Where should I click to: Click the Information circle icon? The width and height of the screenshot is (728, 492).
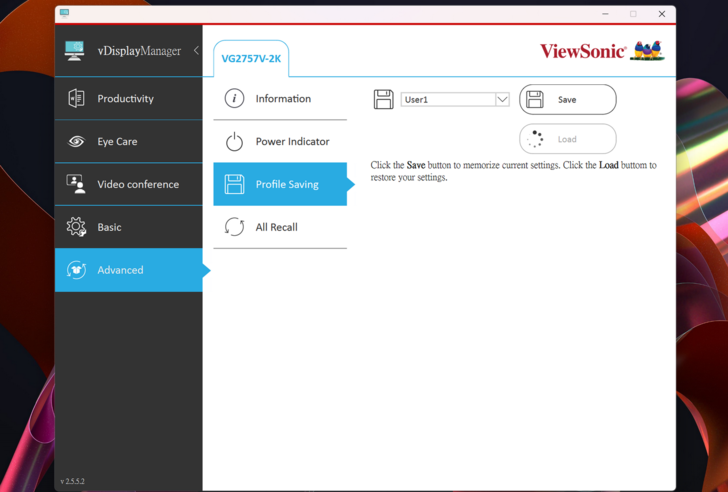click(x=234, y=99)
